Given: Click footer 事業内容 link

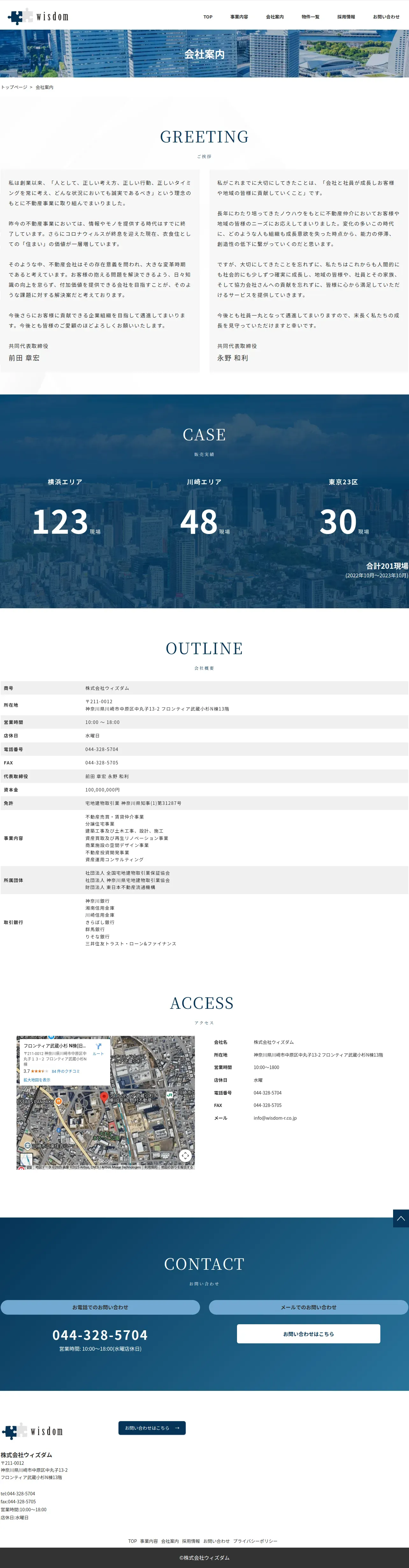Looking at the screenshot, I should pos(149,1541).
